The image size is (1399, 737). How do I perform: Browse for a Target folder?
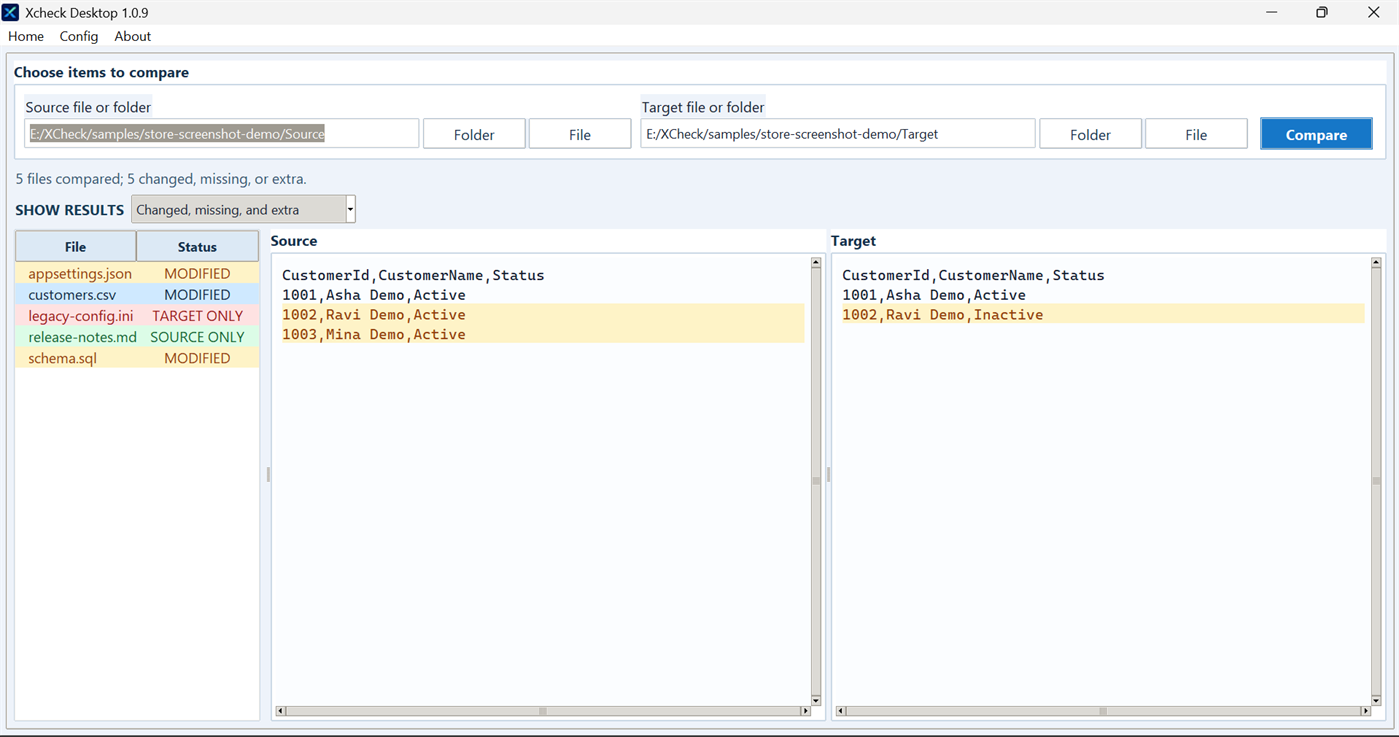tap(1090, 134)
